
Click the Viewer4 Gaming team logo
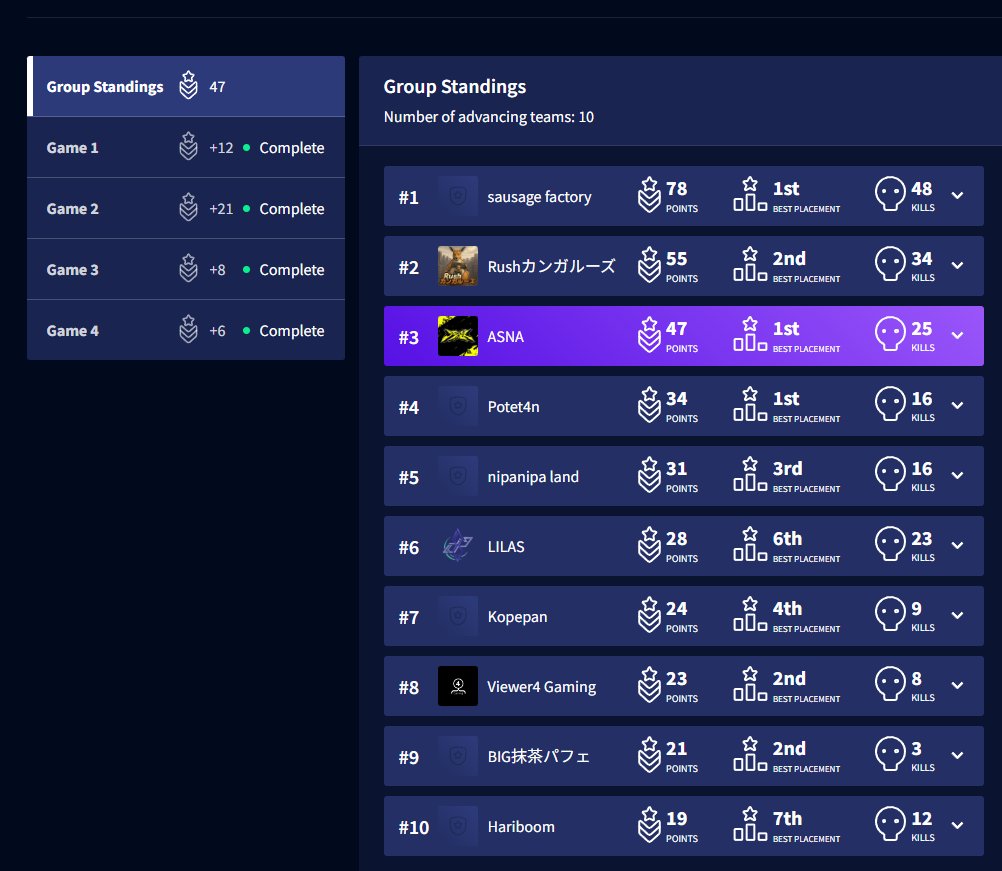[458, 686]
